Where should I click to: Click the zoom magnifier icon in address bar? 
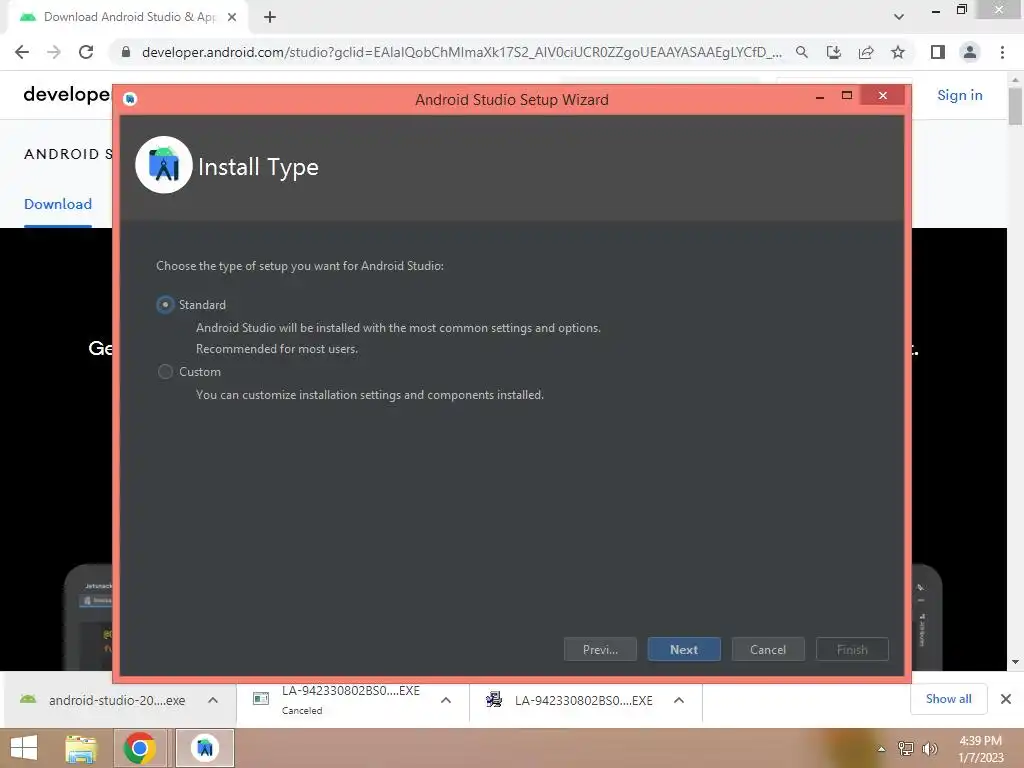click(x=802, y=52)
